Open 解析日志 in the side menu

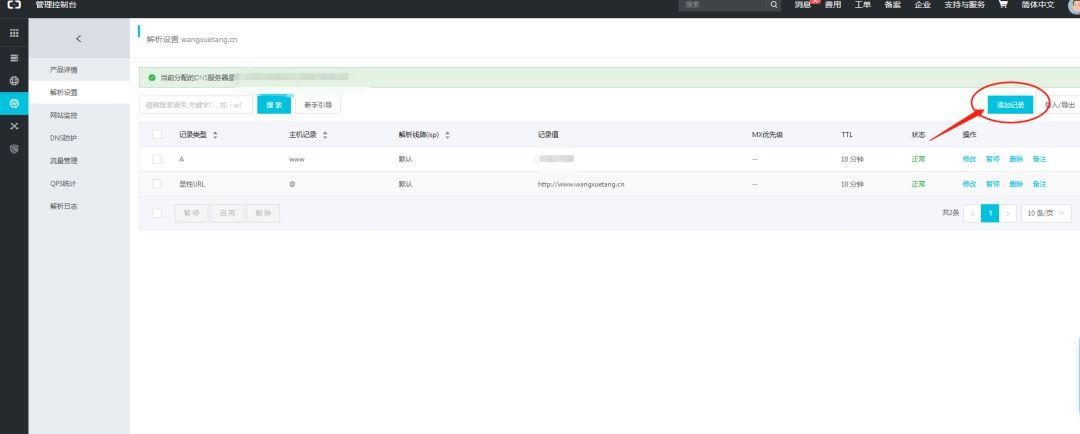point(63,207)
